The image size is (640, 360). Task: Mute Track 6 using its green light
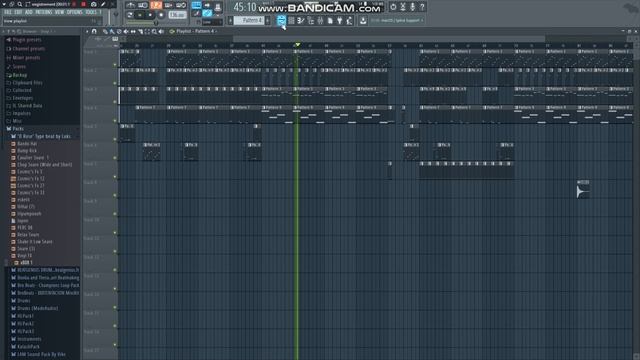(115, 158)
